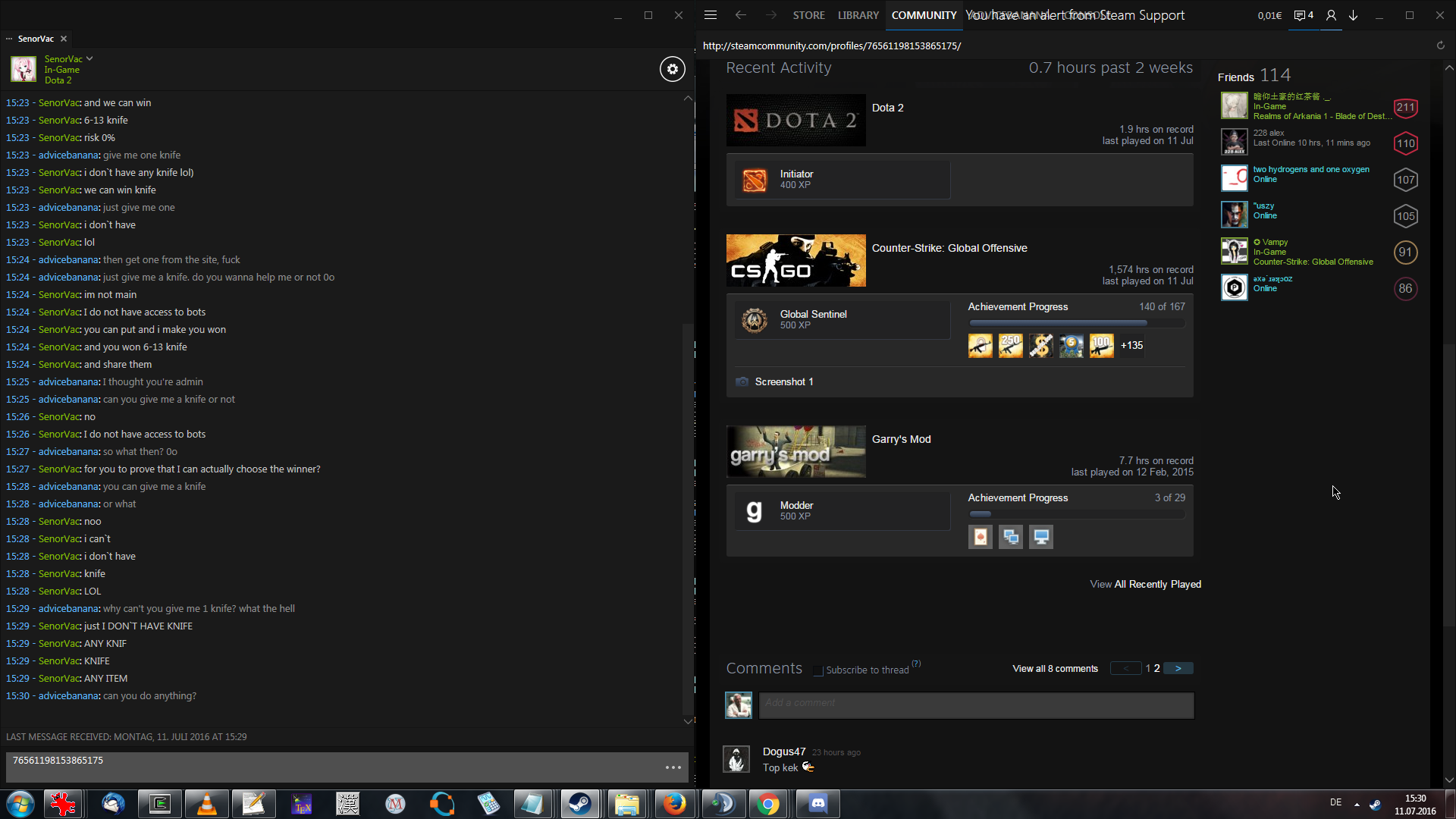Click the friends account icon in header
The image size is (1456, 819).
[x=1331, y=15]
